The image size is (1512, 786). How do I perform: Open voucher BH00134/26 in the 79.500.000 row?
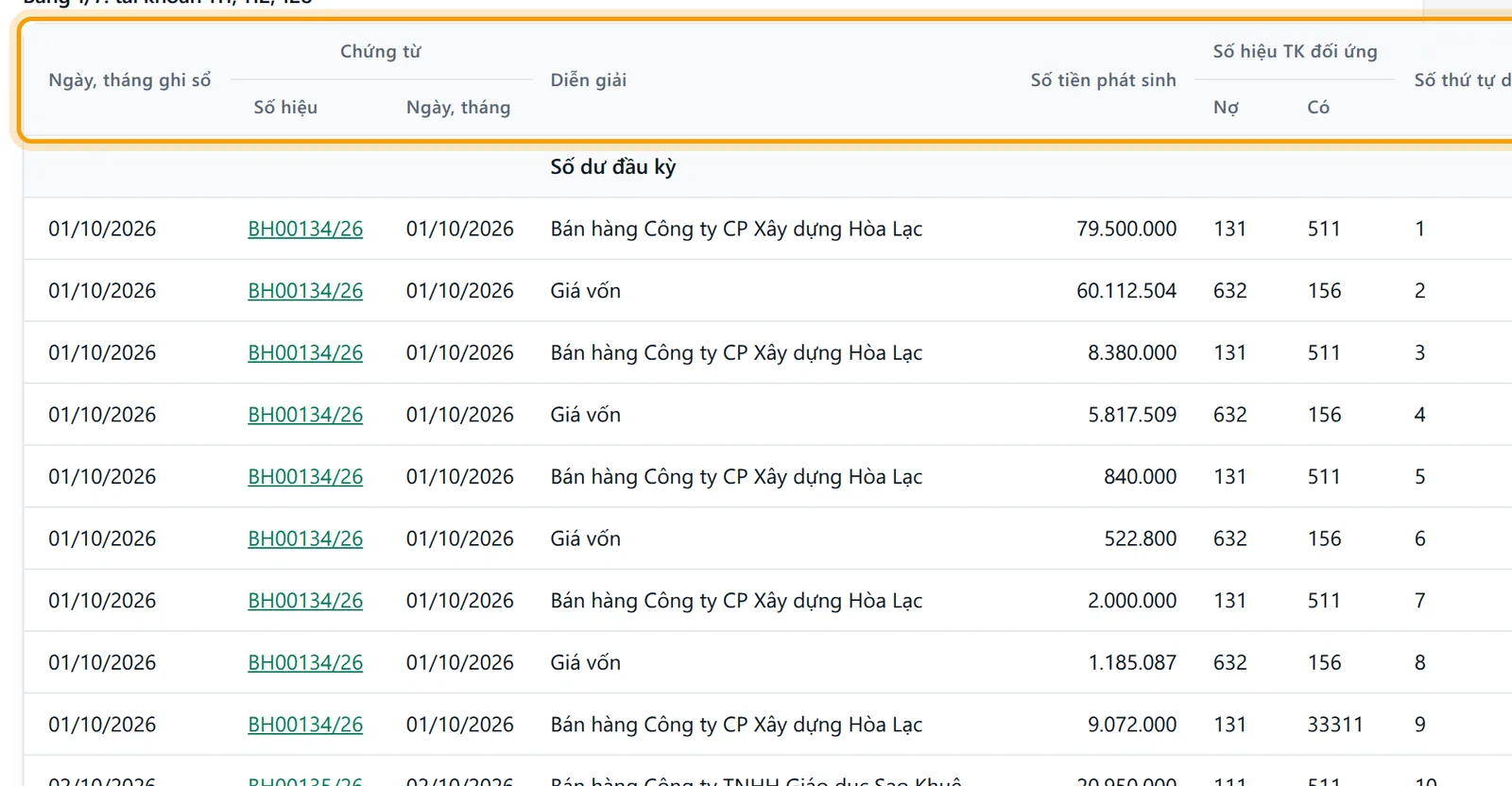point(305,229)
